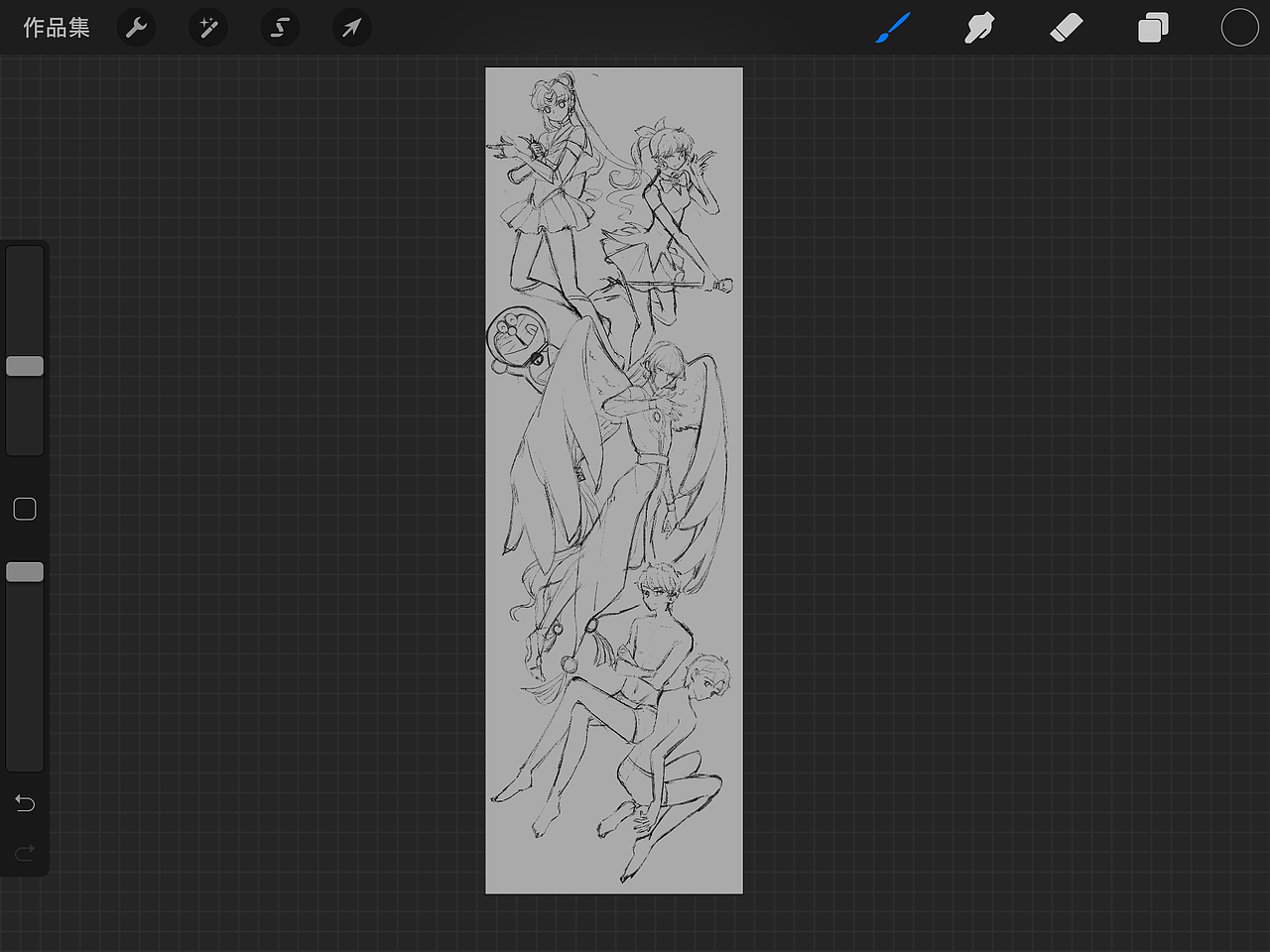Image resolution: width=1270 pixels, height=952 pixels.
Task: Activate the Selection tool
Action: (280, 28)
